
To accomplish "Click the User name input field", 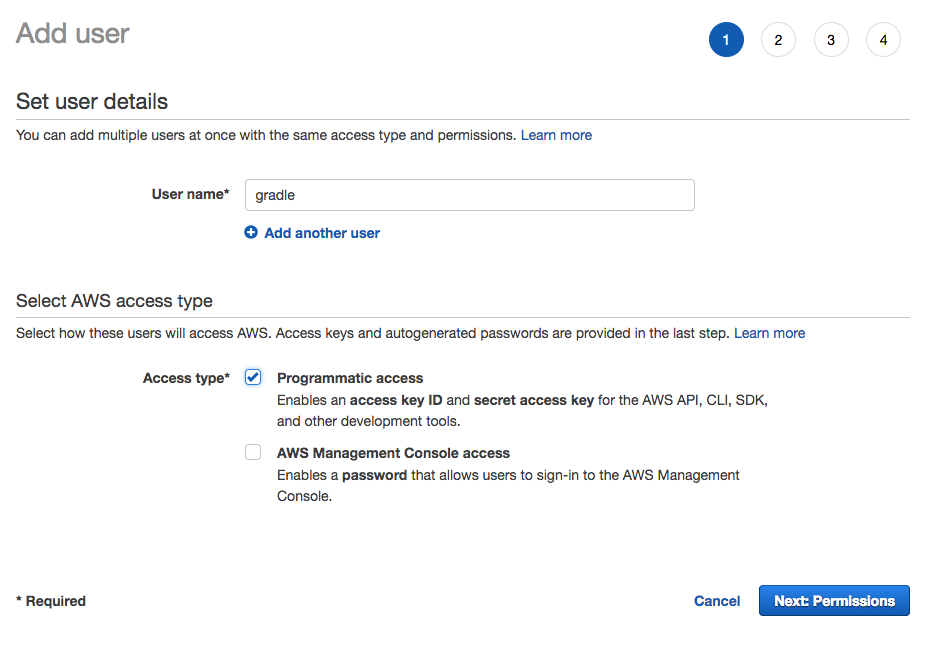I will 469,195.
